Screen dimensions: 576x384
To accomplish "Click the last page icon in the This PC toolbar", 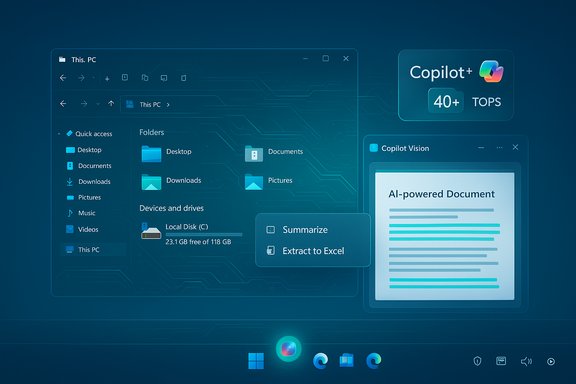I will pos(183,78).
